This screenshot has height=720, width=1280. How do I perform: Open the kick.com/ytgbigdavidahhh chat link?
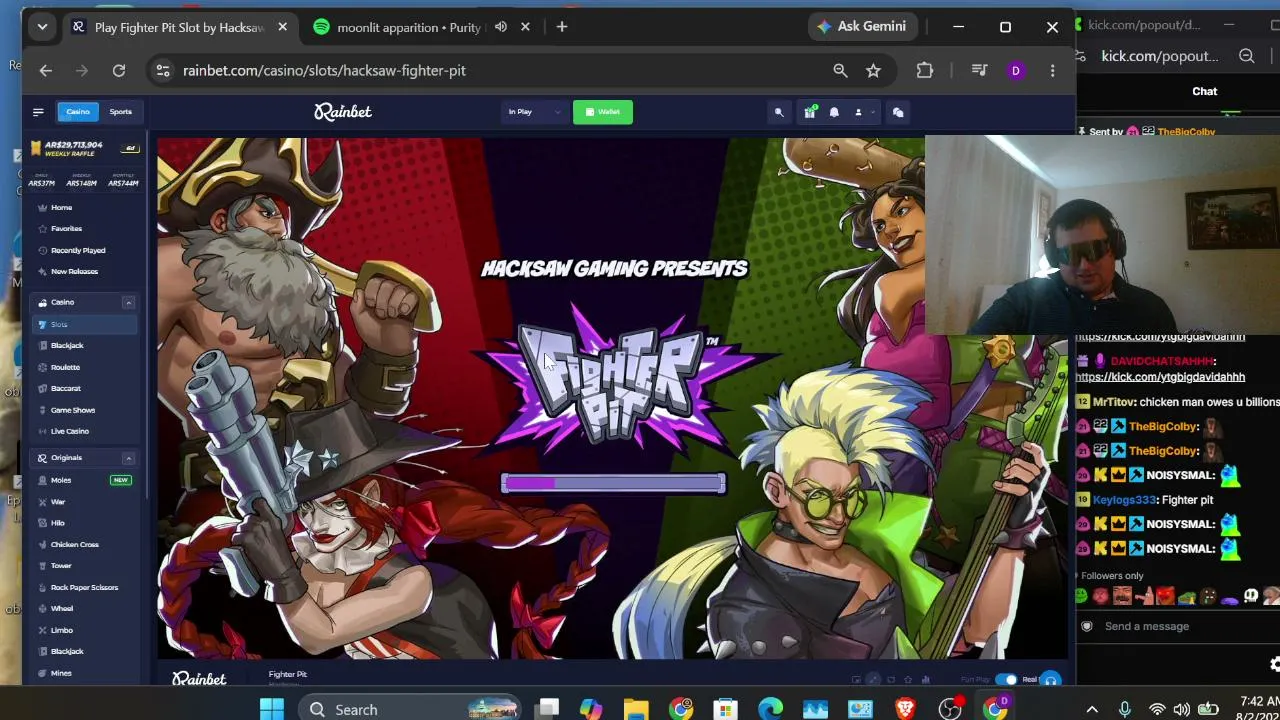point(1160,377)
